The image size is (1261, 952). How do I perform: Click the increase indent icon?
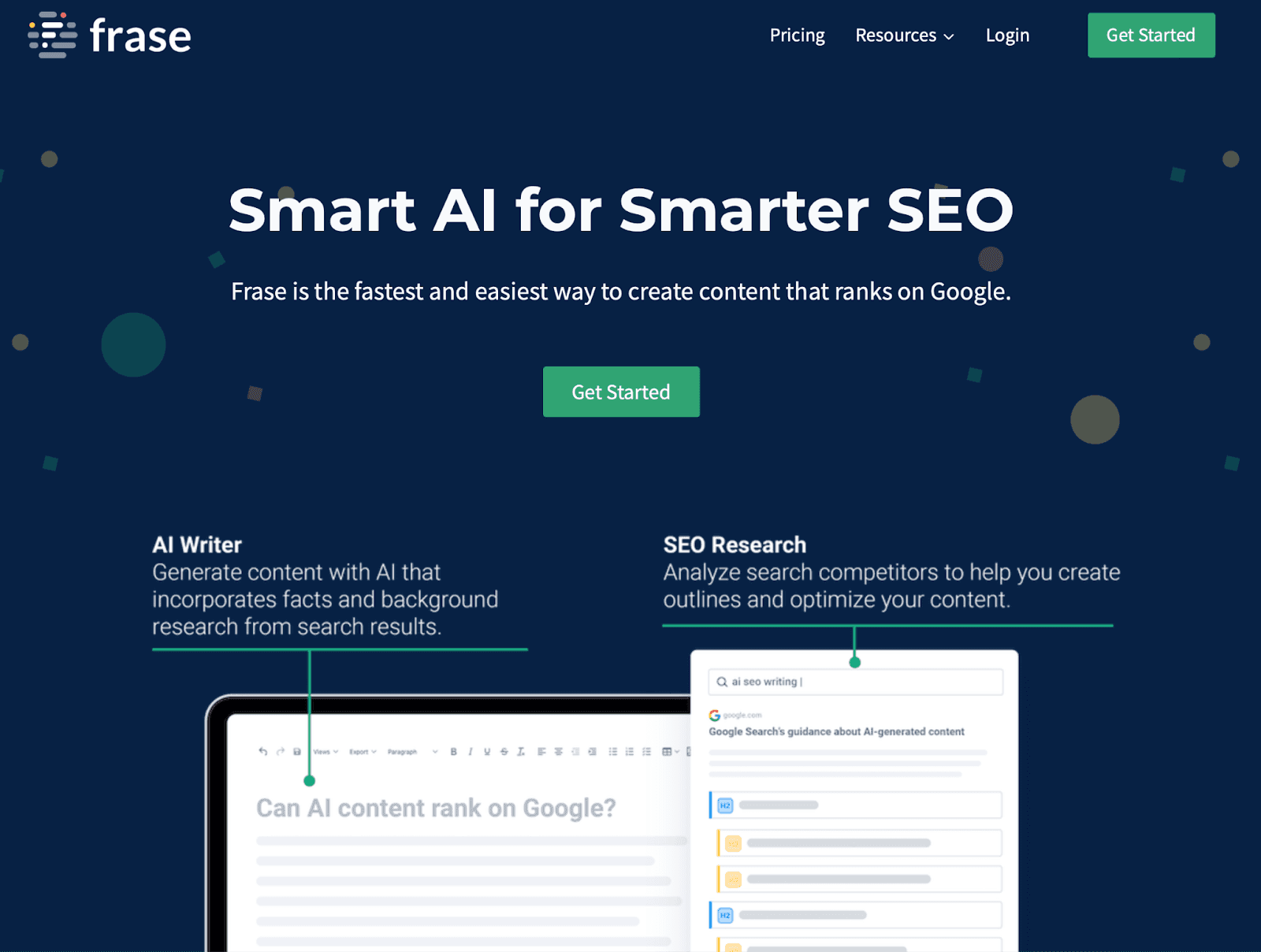click(592, 752)
